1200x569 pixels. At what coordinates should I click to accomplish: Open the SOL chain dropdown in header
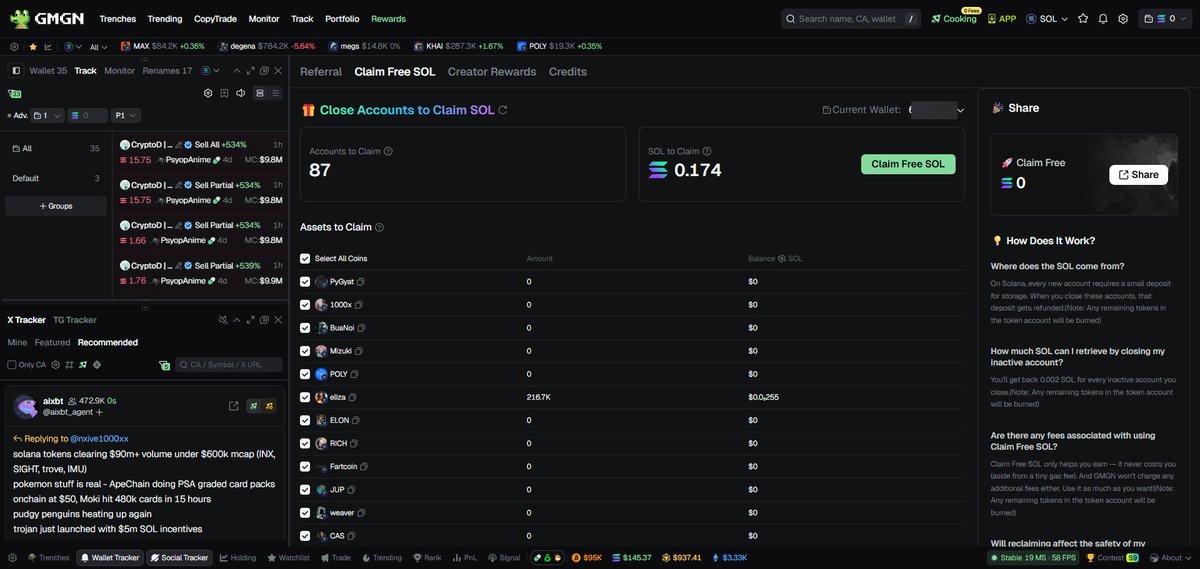click(x=1047, y=18)
